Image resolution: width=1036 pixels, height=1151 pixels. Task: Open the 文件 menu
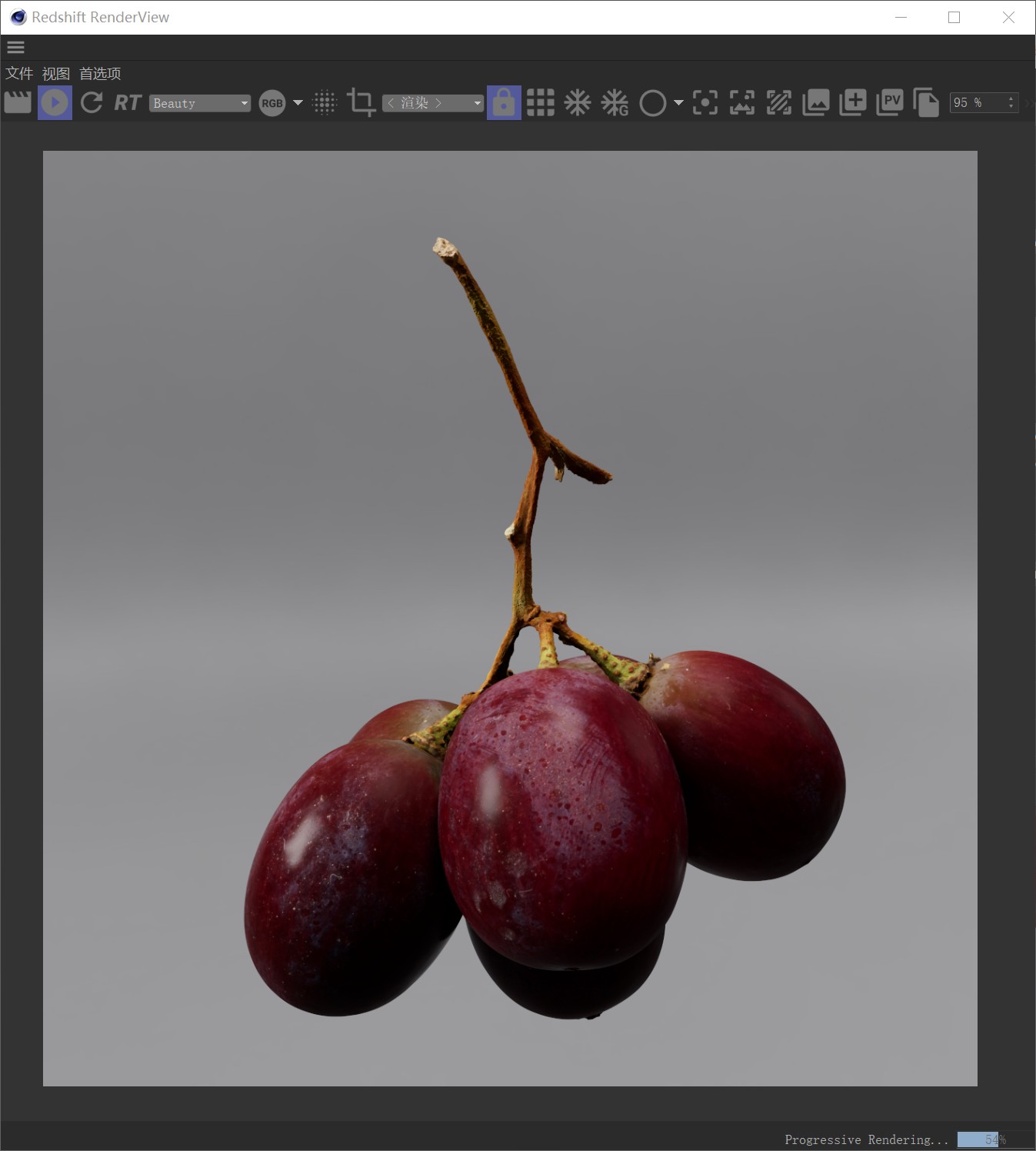pyautogui.click(x=19, y=73)
